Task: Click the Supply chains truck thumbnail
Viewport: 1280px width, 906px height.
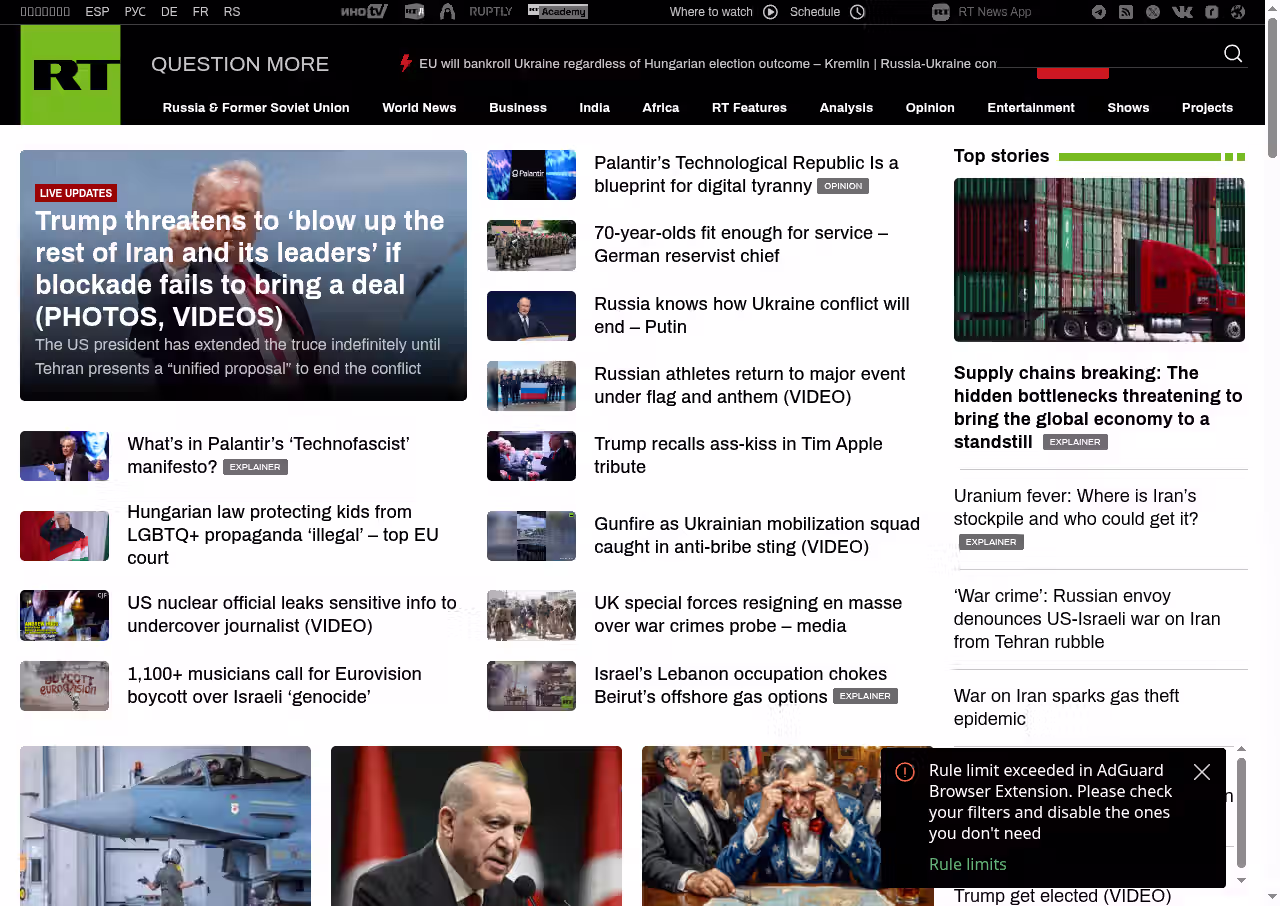Action: pos(1099,260)
